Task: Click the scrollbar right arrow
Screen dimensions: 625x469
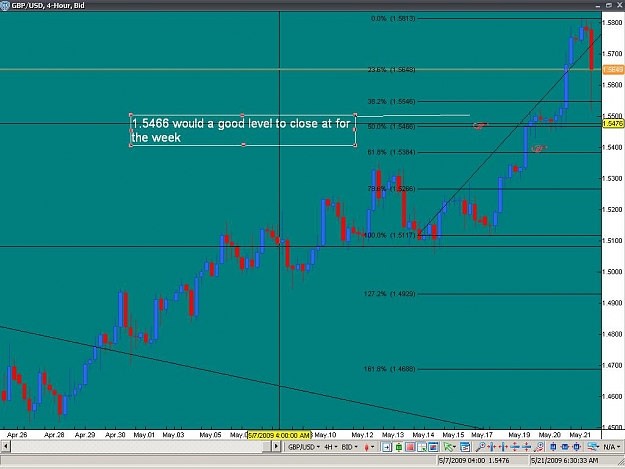Action: point(275,447)
